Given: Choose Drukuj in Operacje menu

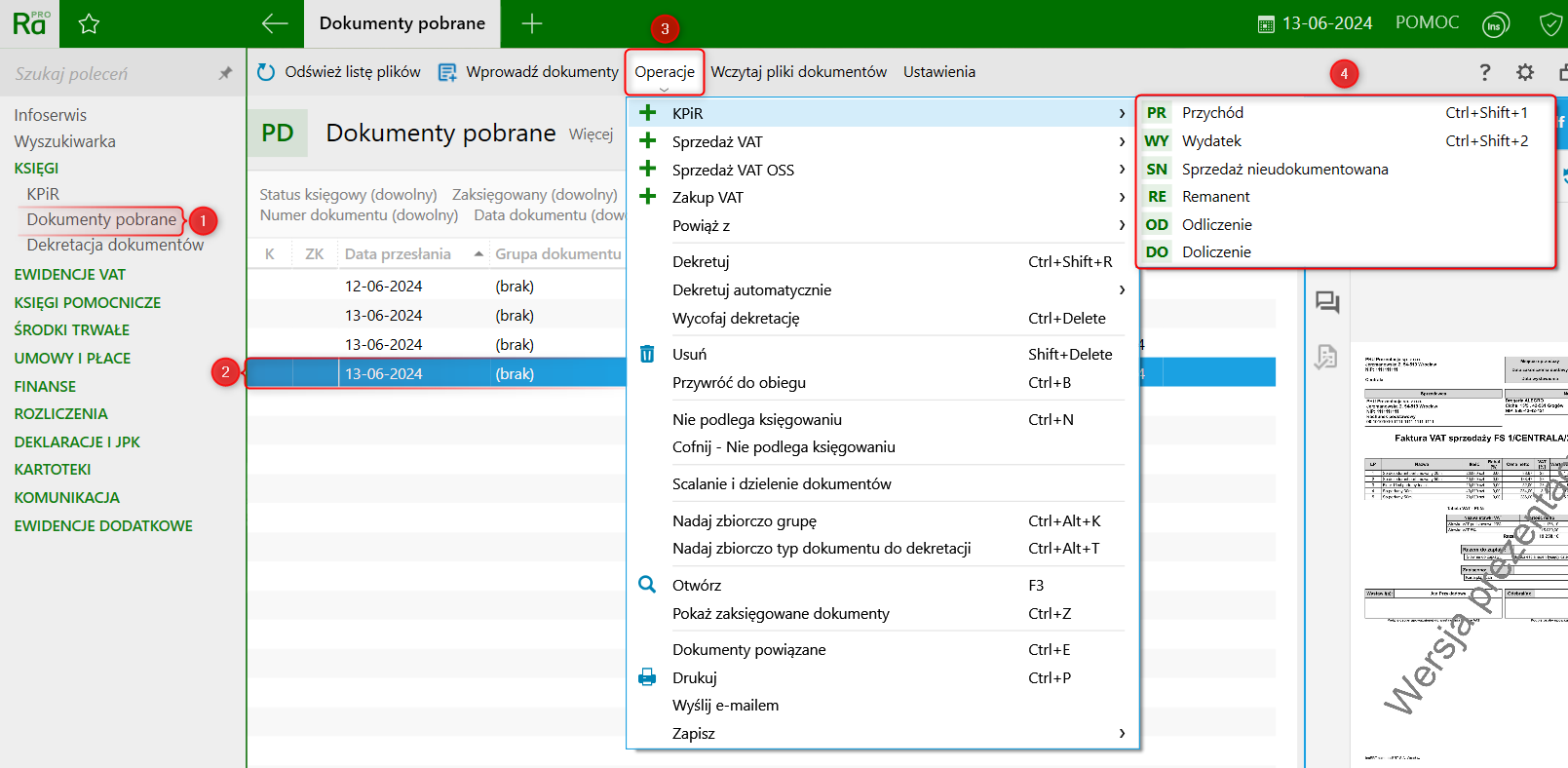Looking at the screenshot, I should 695,677.
